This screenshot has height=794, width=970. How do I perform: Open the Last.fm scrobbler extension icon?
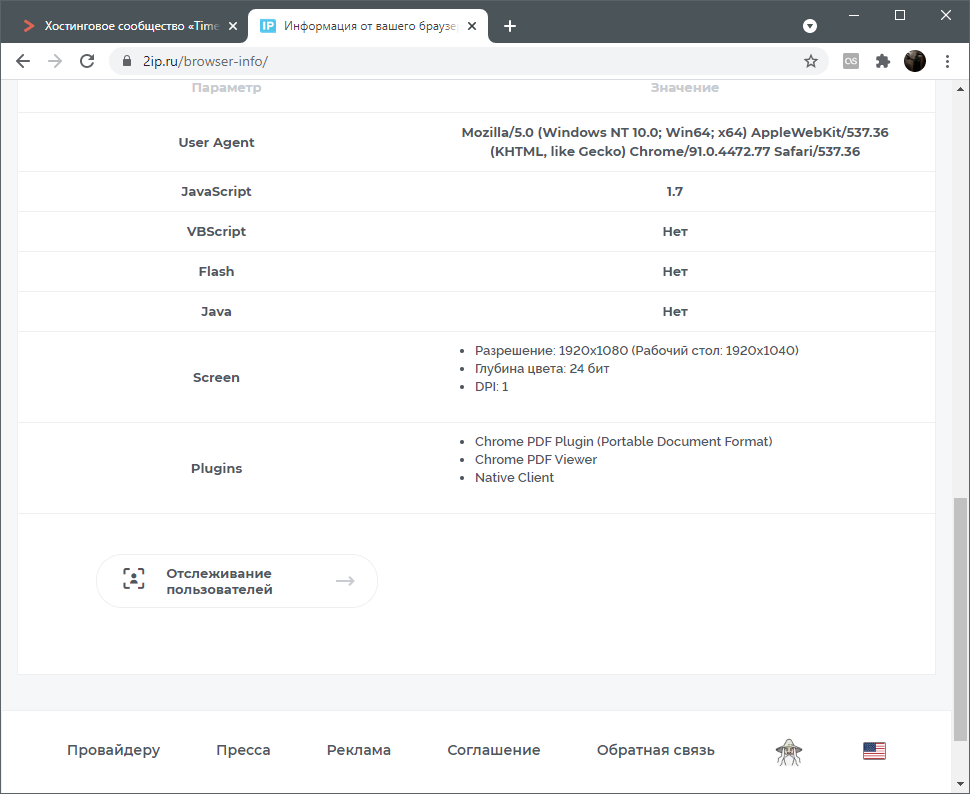click(851, 61)
